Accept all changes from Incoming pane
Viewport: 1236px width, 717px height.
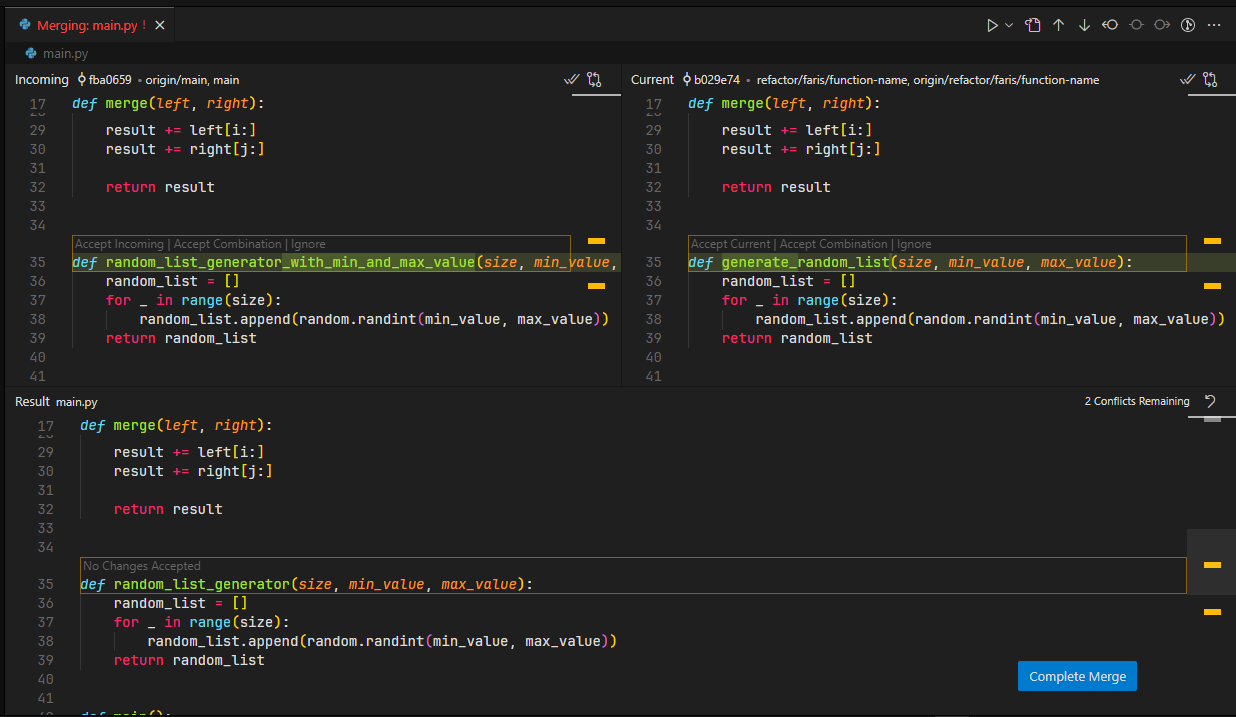[571, 79]
